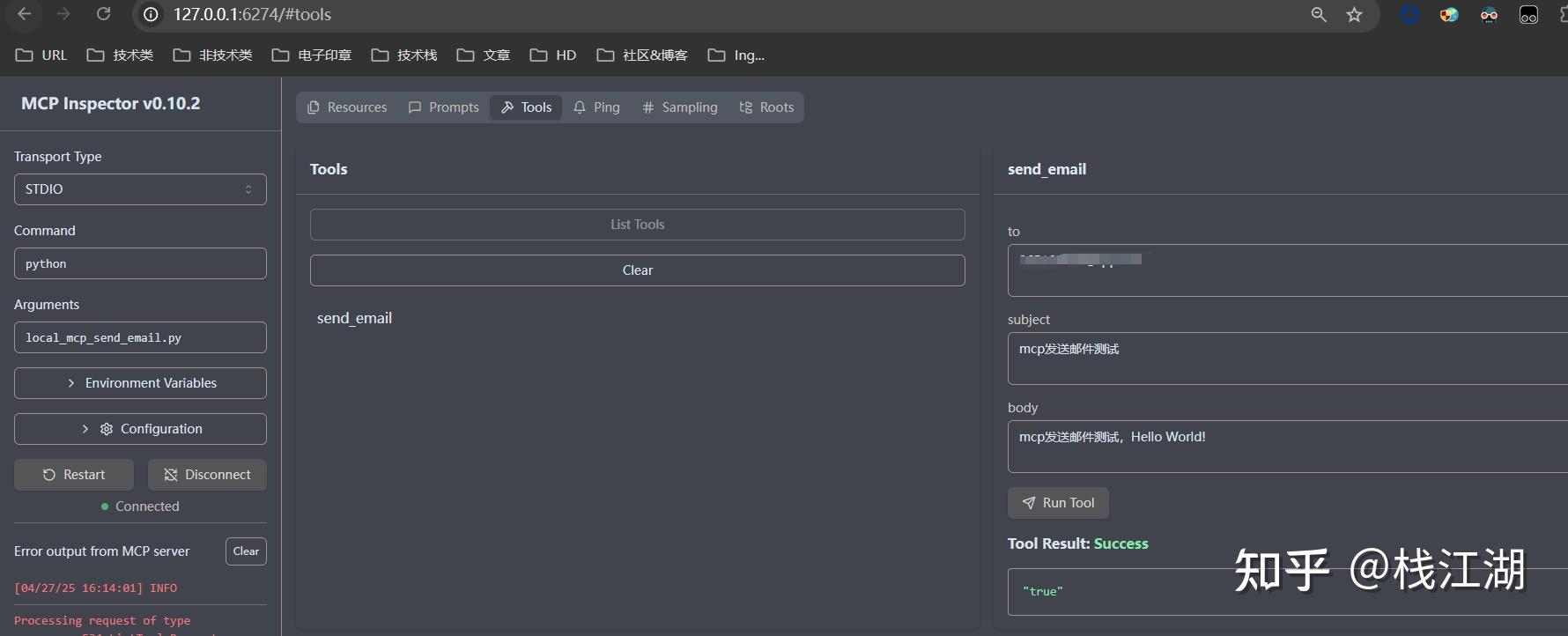Click the Clear button under List Tools
Screen dimensions: 1568x636
(x=638, y=270)
